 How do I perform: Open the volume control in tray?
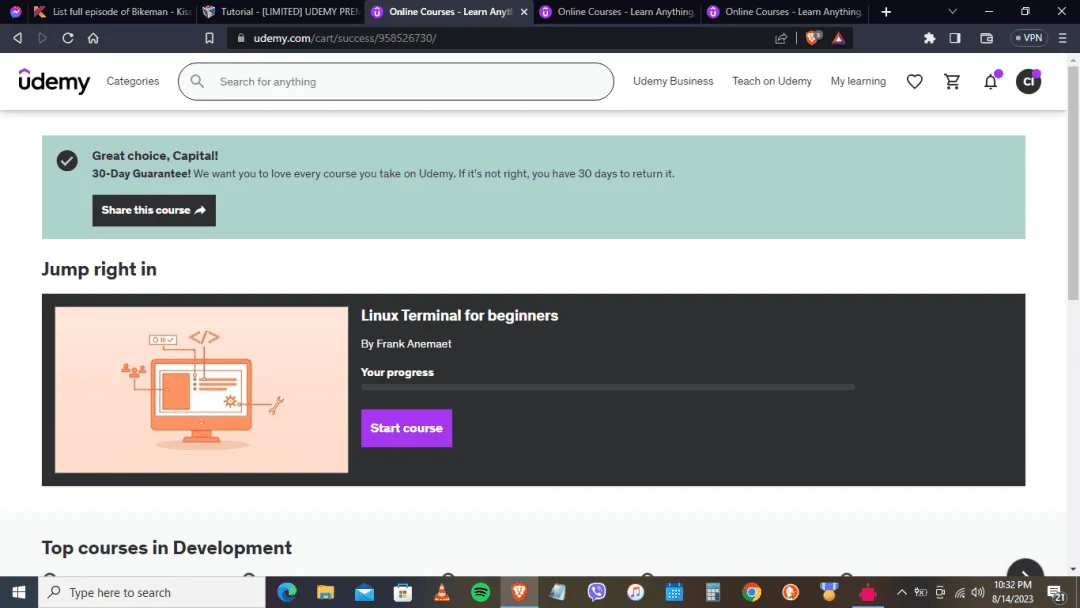pos(977,592)
